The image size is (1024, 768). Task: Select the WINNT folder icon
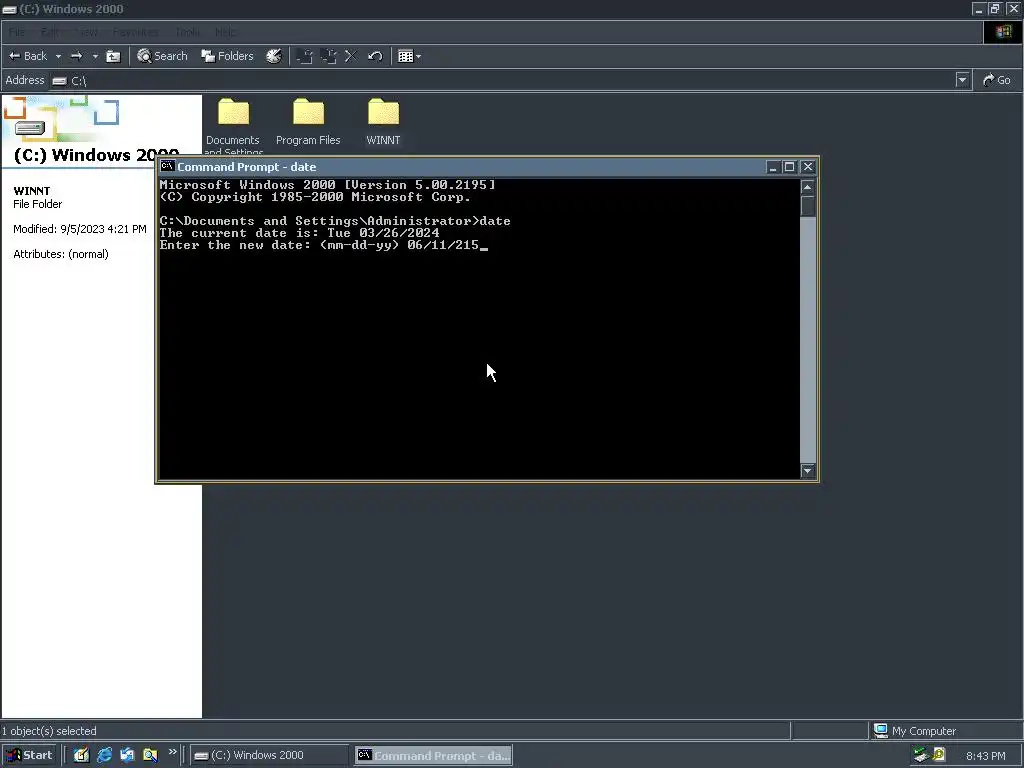[x=383, y=112]
